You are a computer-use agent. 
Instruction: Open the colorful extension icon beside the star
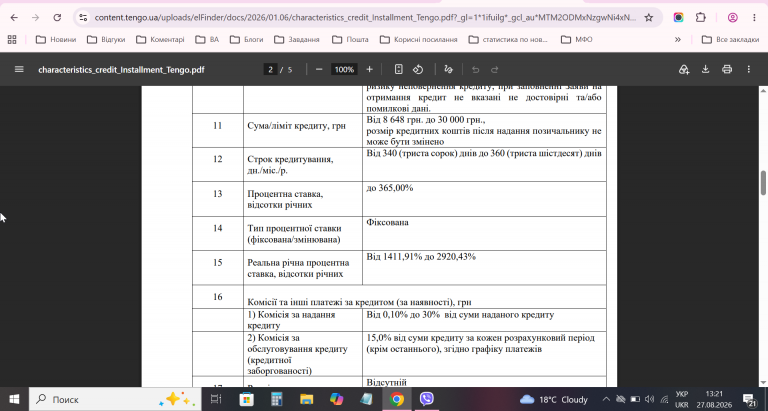[x=678, y=18]
